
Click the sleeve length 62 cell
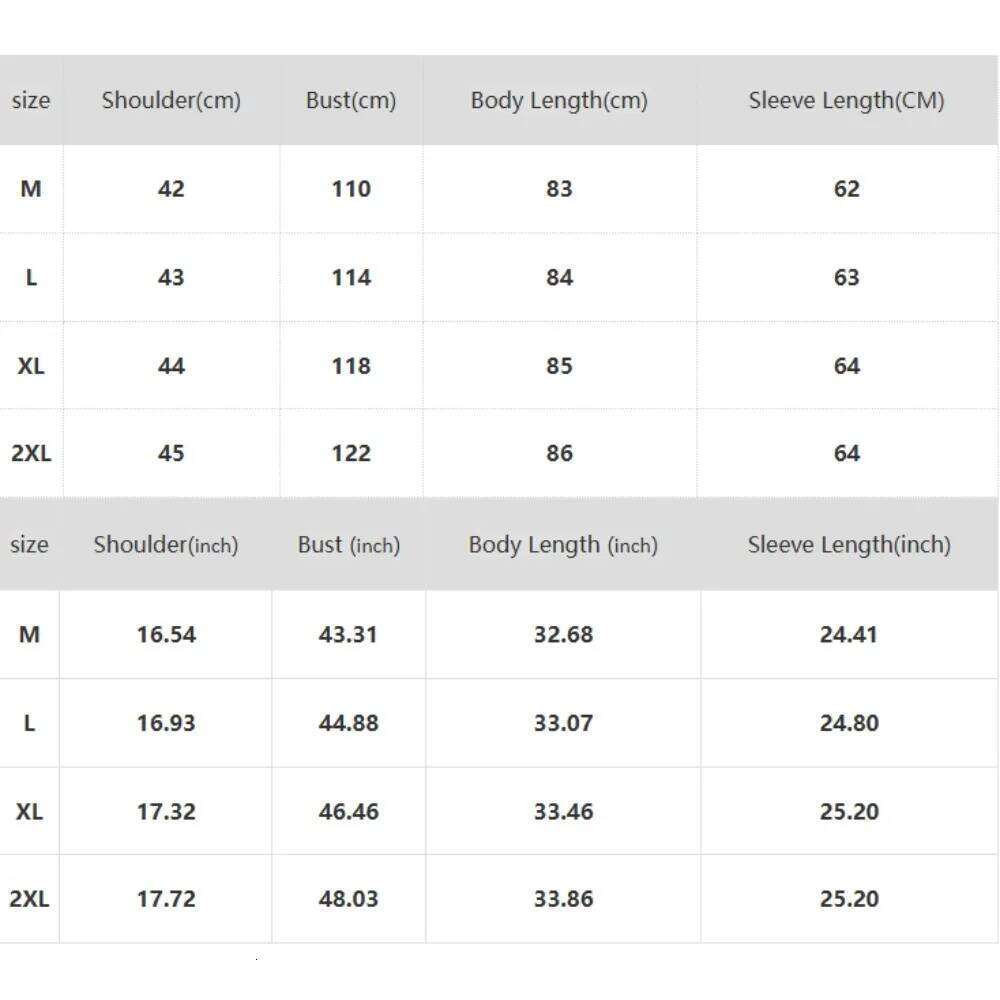pos(846,189)
